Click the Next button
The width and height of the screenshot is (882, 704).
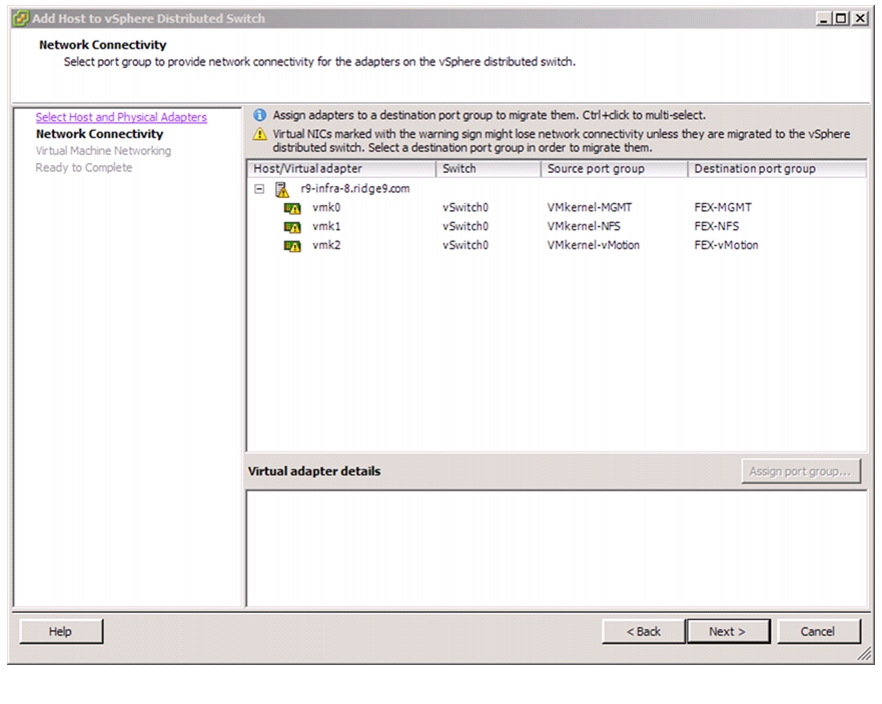(x=728, y=631)
